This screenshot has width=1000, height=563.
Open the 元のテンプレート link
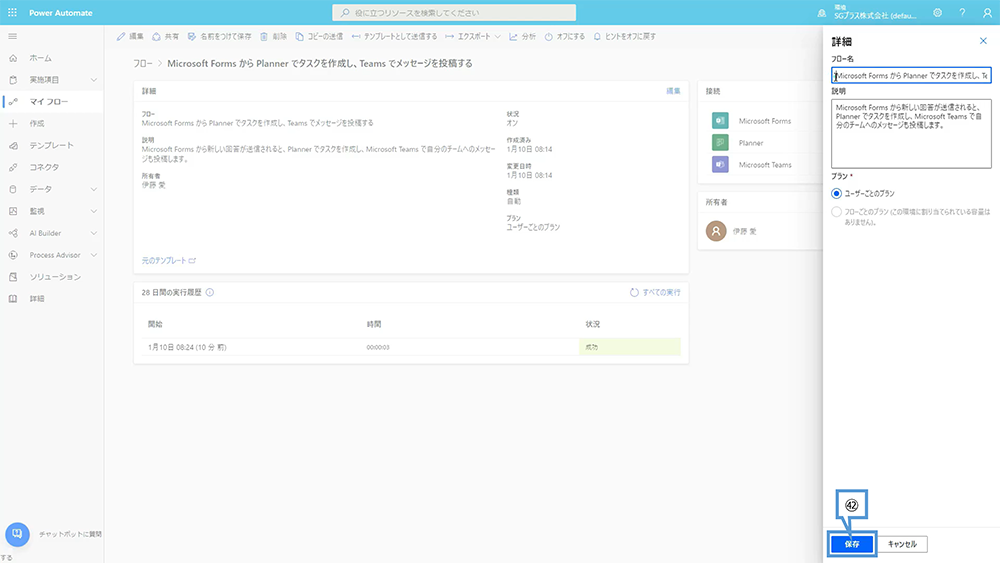coord(168,261)
